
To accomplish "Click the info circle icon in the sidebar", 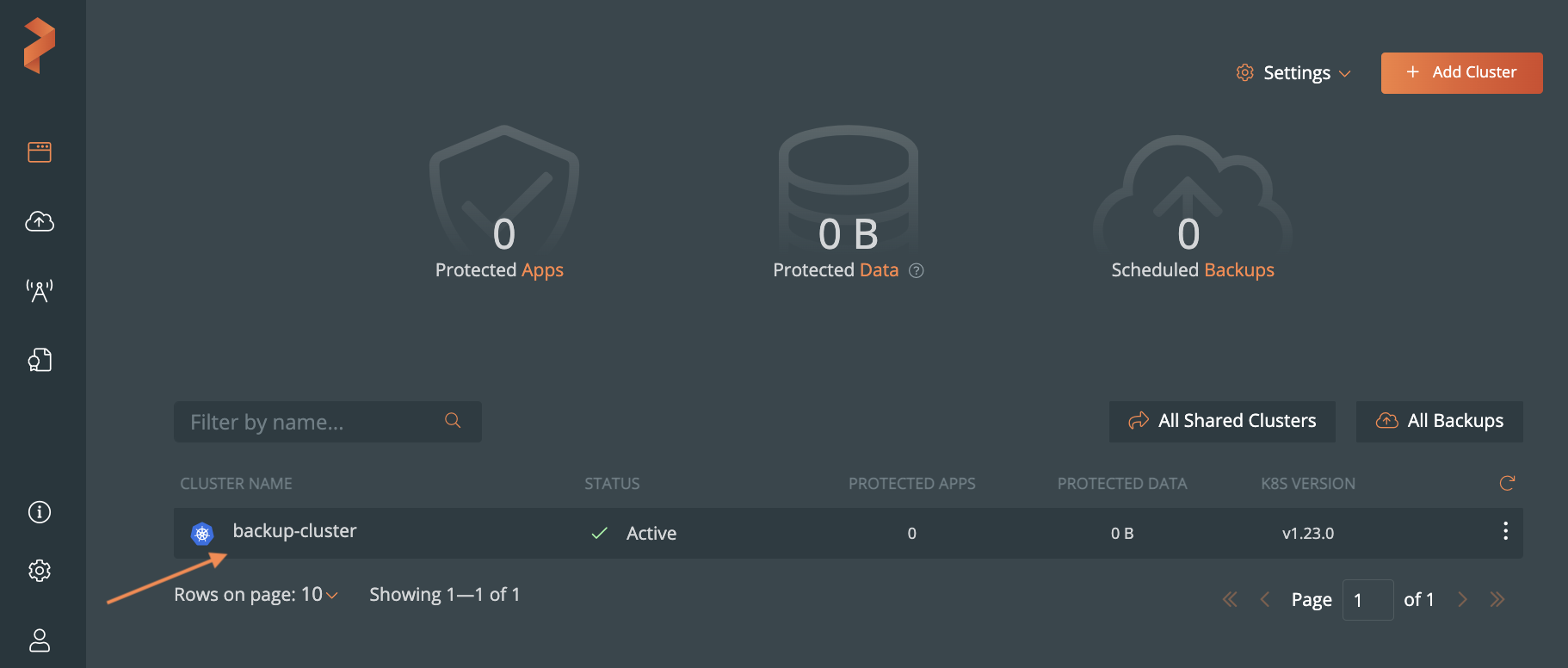I will (x=40, y=512).
